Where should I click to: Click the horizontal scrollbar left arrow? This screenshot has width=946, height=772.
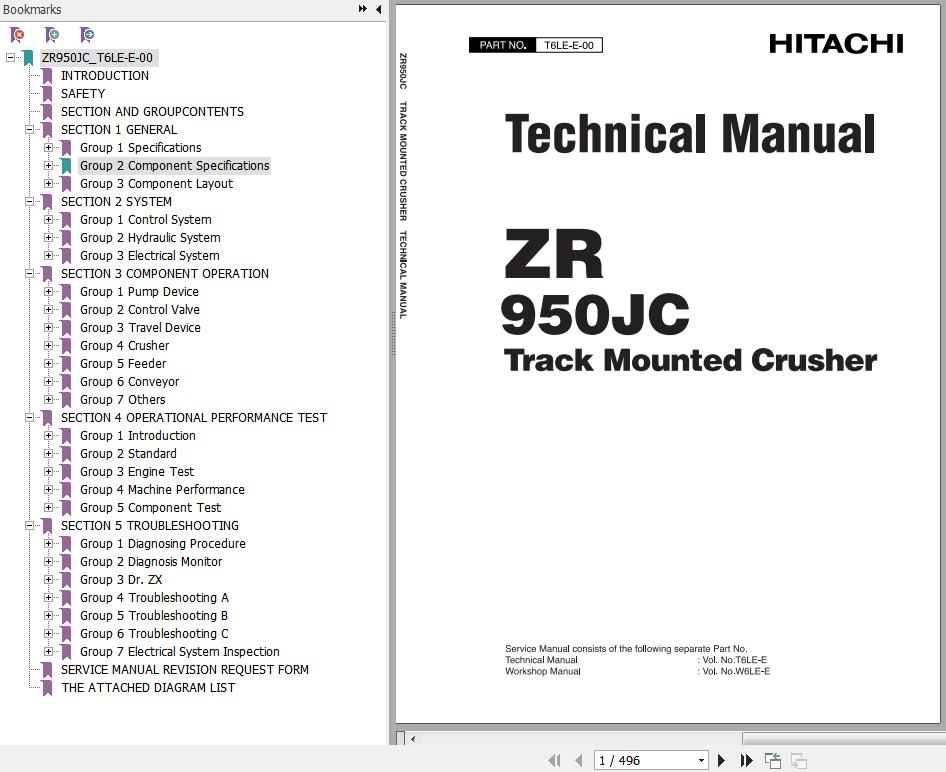pyautogui.click(x=413, y=739)
